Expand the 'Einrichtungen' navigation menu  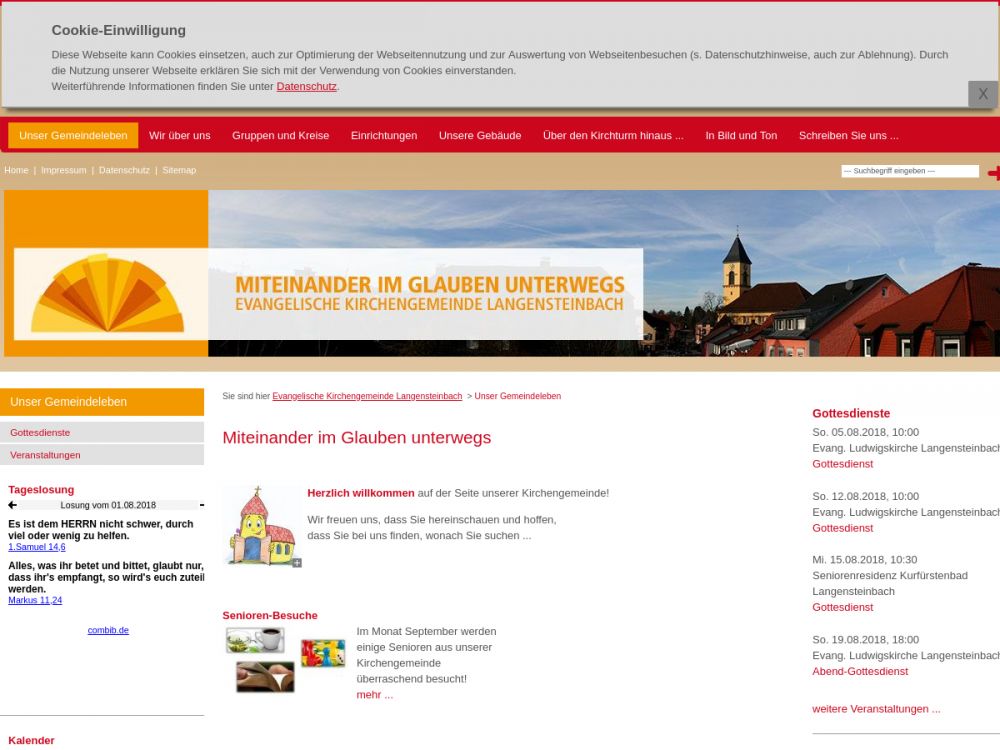click(x=384, y=135)
